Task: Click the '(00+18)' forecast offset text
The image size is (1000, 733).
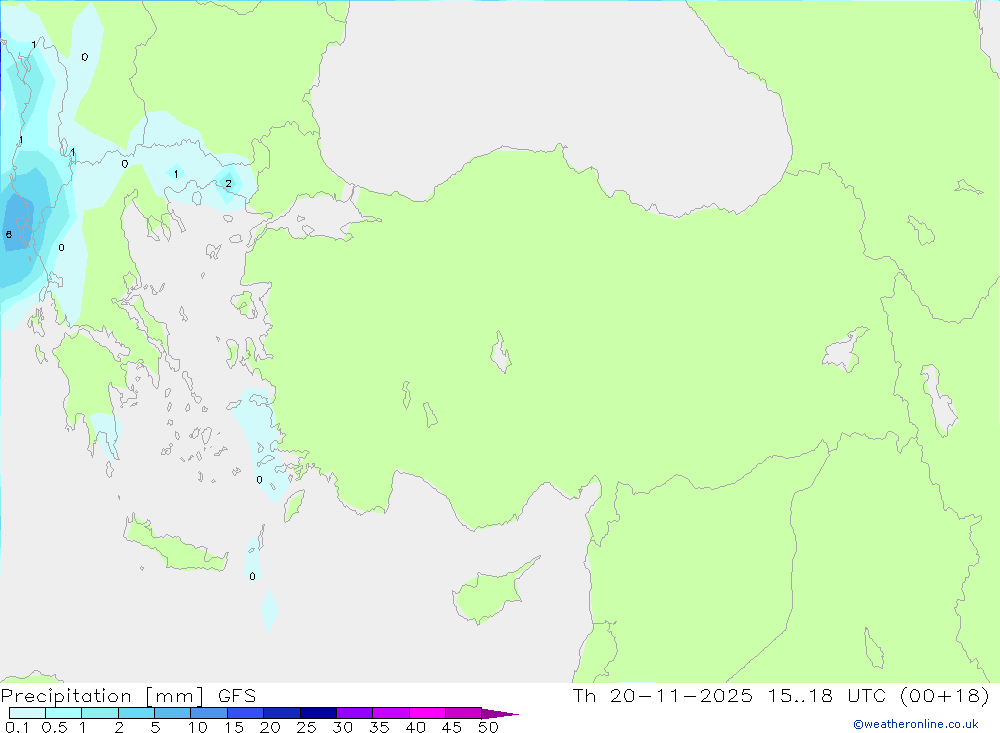Action: pyautogui.click(x=945, y=695)
